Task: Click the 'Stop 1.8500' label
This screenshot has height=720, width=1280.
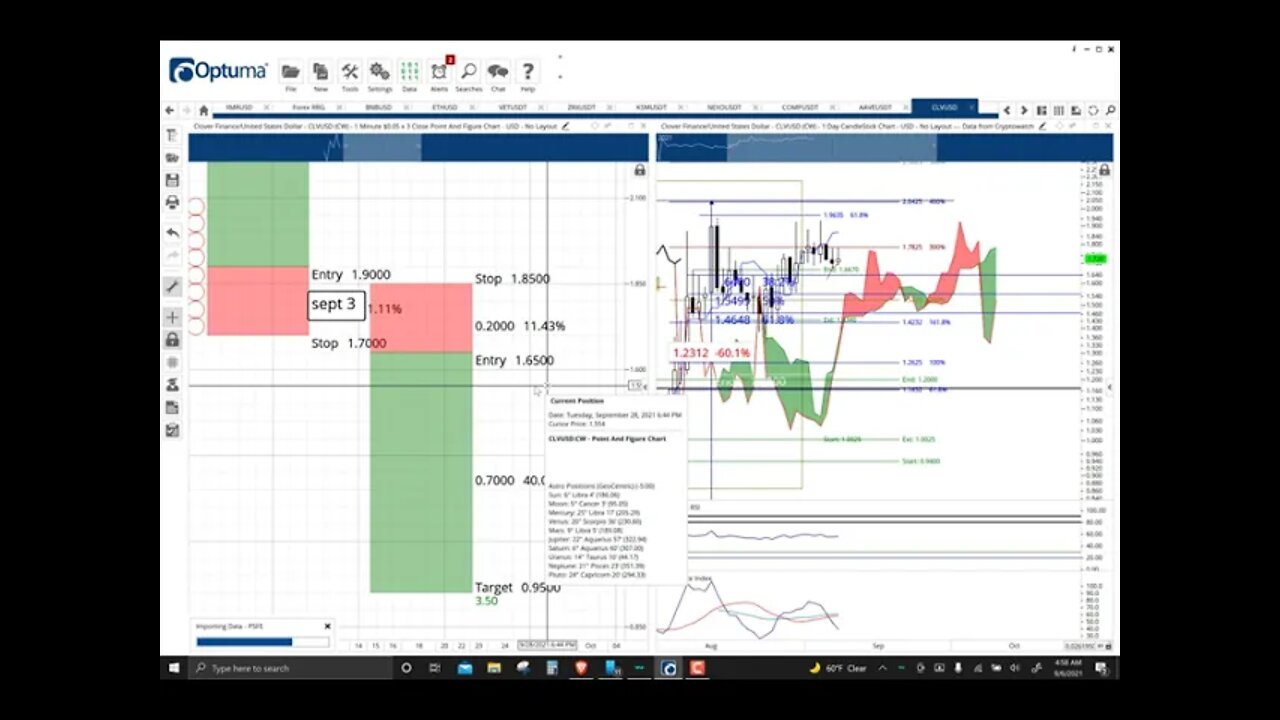Action: pos(512,279)
